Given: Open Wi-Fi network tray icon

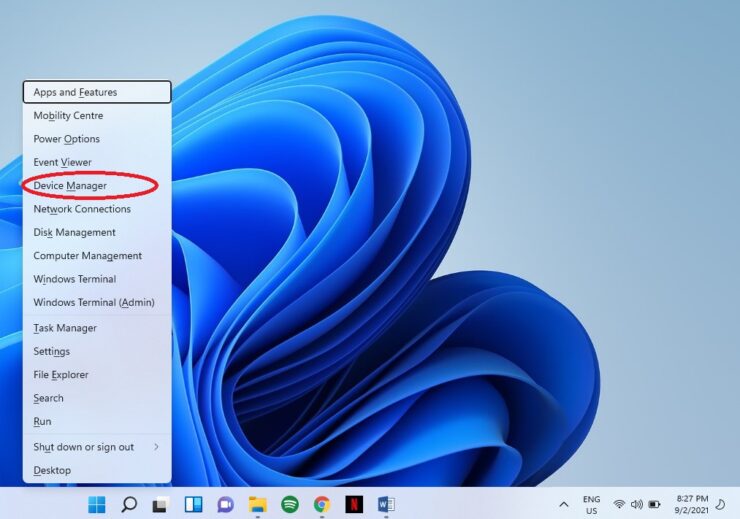Looking at the screenshot, I should pos(619,504).
